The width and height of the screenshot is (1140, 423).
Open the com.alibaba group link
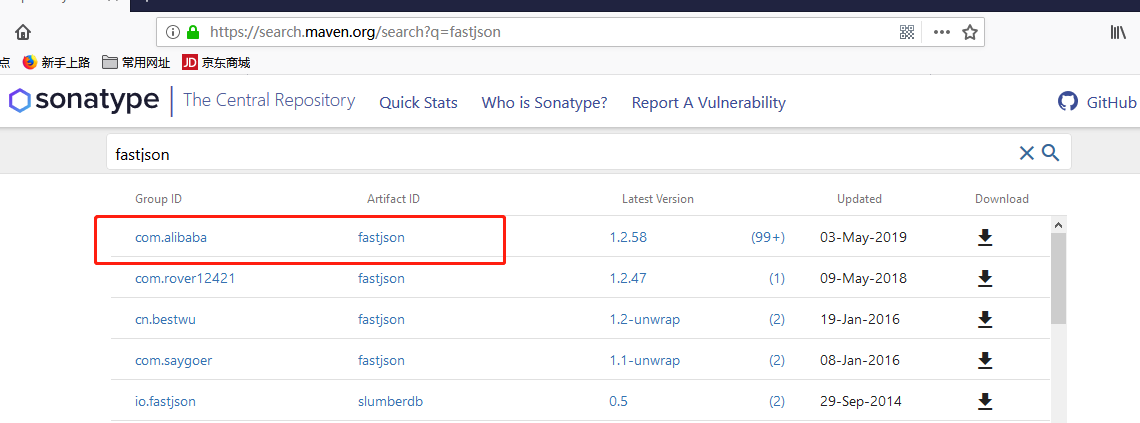click(171, 237)
